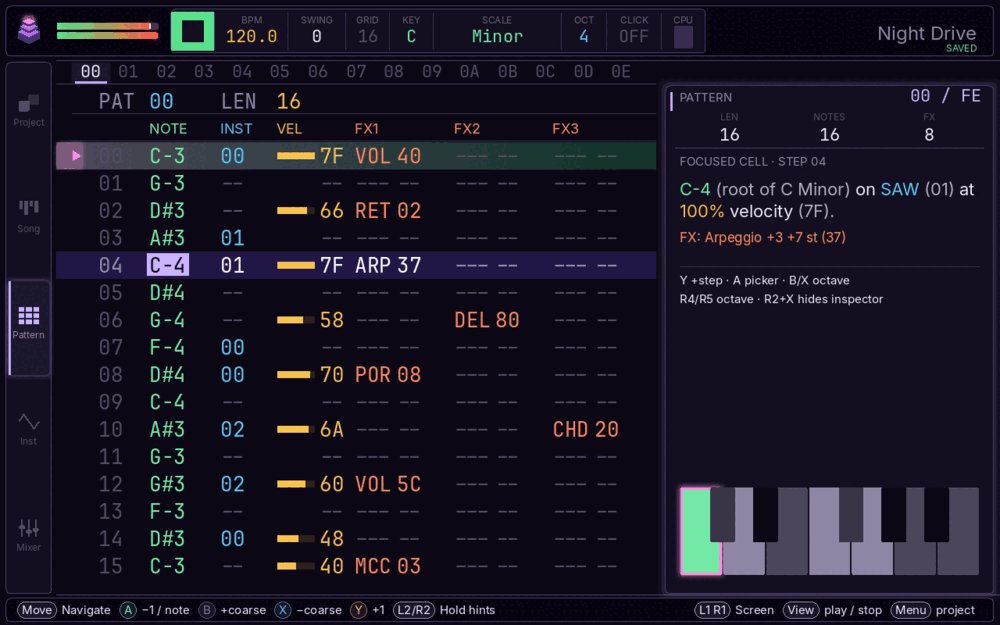Select row number 13
This screenshot has height=625, width=1000.
tap(110, 511)
